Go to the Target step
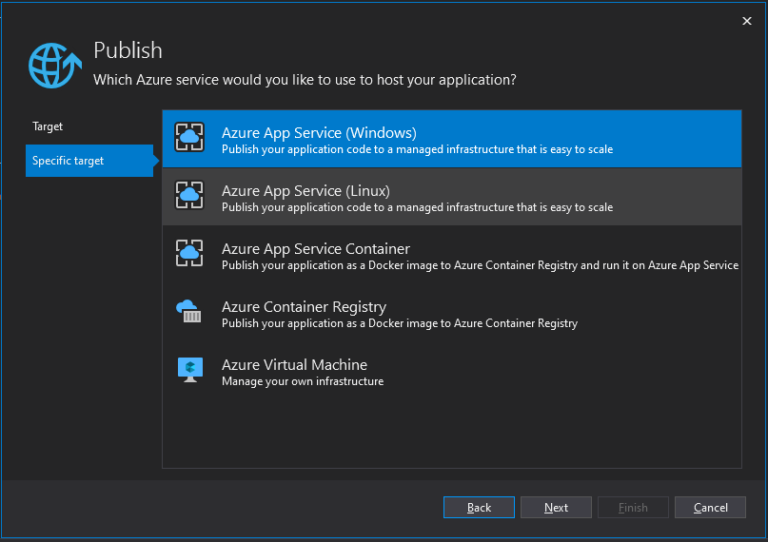The width and height of the screenshot is (768, 542). 48,126
